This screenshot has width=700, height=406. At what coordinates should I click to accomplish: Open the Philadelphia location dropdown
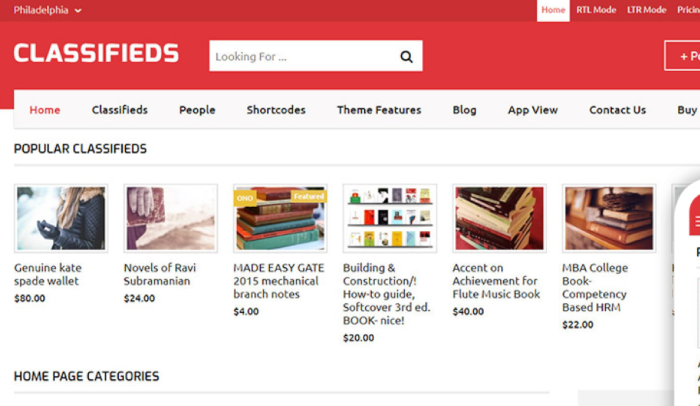pyautogui.click(x=47, y=10)
